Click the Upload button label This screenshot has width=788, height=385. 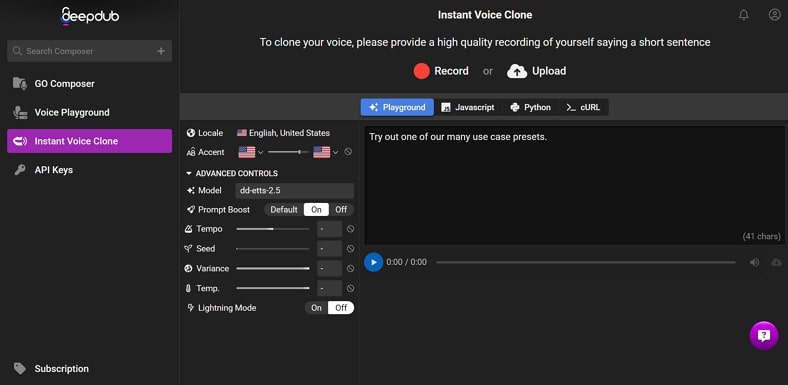click(549, 71)
